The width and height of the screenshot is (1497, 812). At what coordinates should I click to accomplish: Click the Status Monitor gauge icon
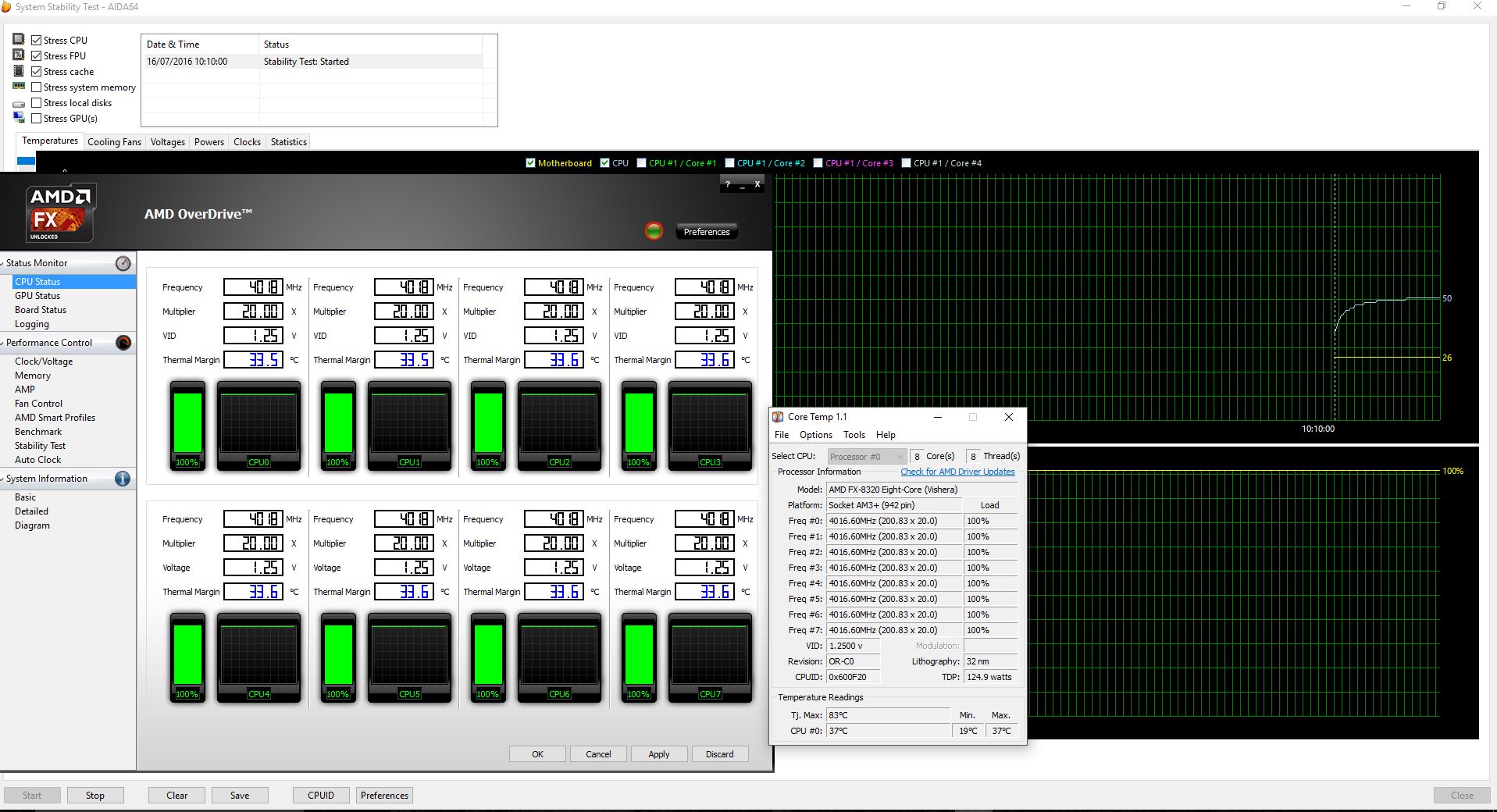coord(123,263)
